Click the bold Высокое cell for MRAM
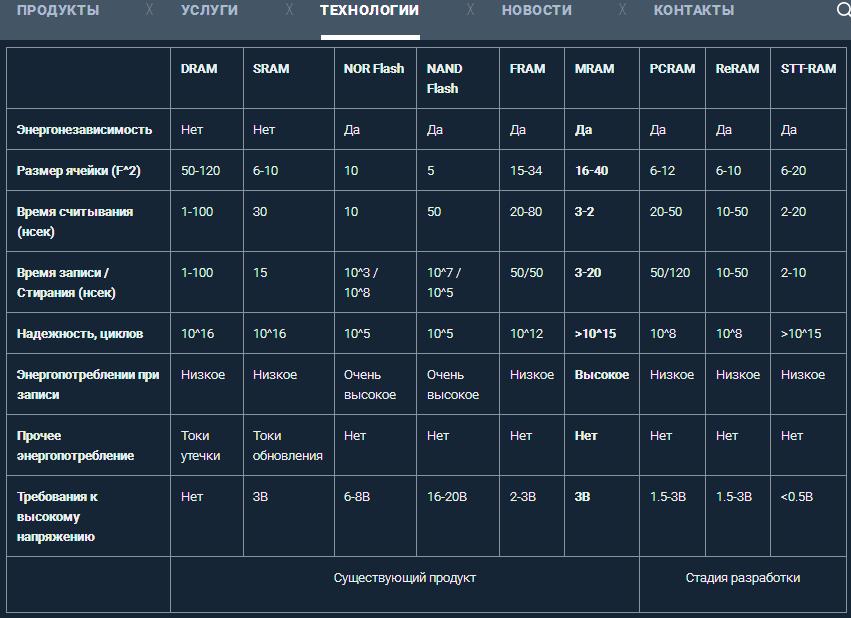This screenshot has height=618, width=851. [x=602, y=375]
